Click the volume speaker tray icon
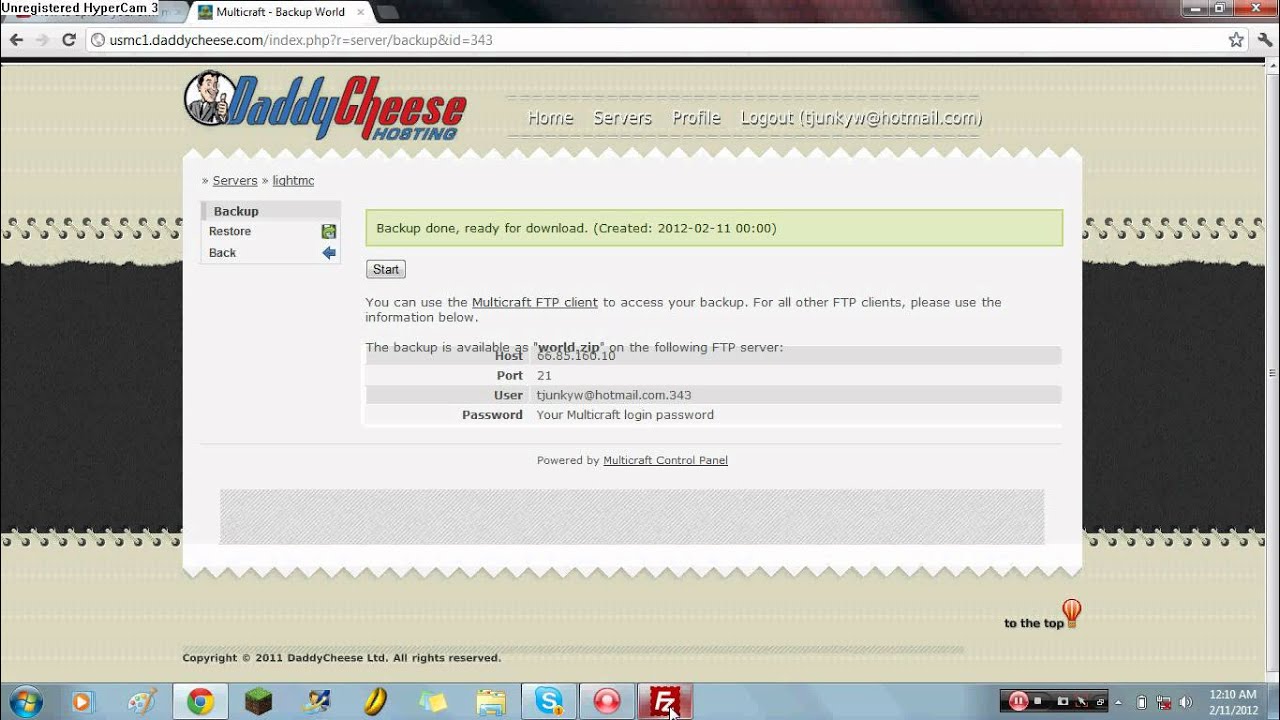Viewport: 1280px width, 720px height. tap(1186, 702)
